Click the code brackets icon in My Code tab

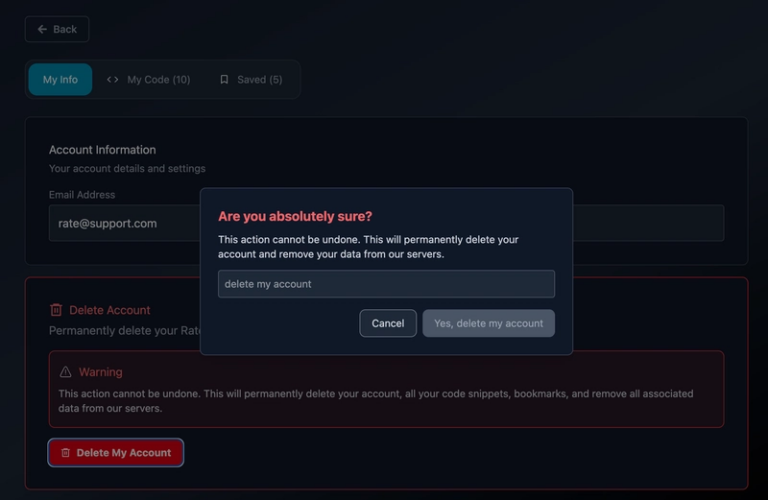point(112,80)
